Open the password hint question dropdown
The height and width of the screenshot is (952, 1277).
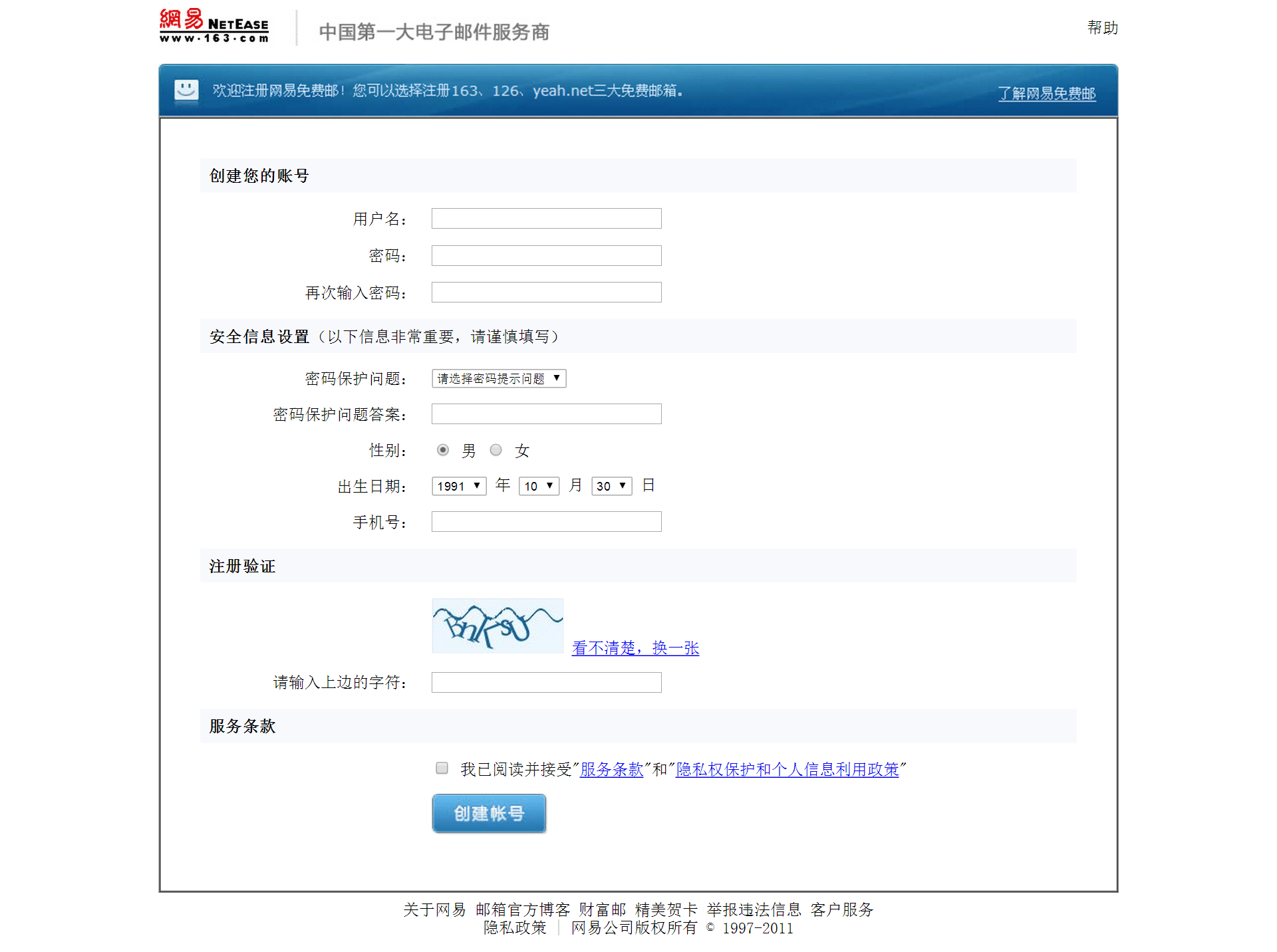499,378
